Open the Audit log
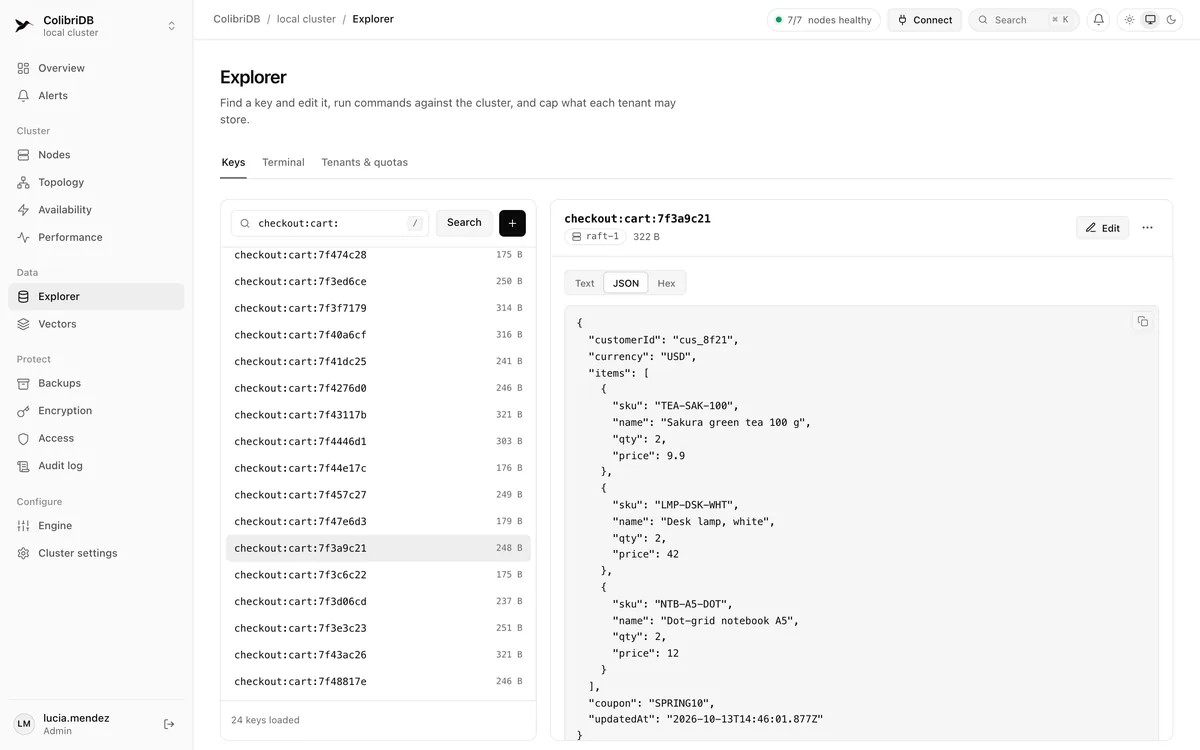 96,466
